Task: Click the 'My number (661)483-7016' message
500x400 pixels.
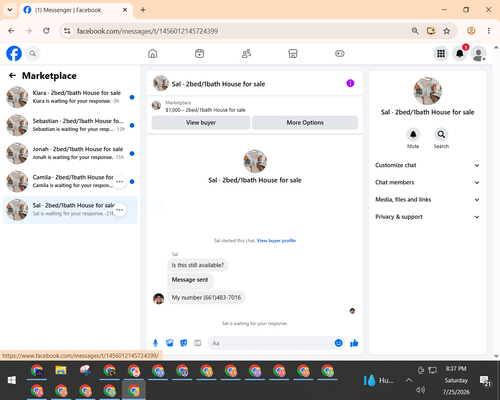Action: click(x=206, y=298)
